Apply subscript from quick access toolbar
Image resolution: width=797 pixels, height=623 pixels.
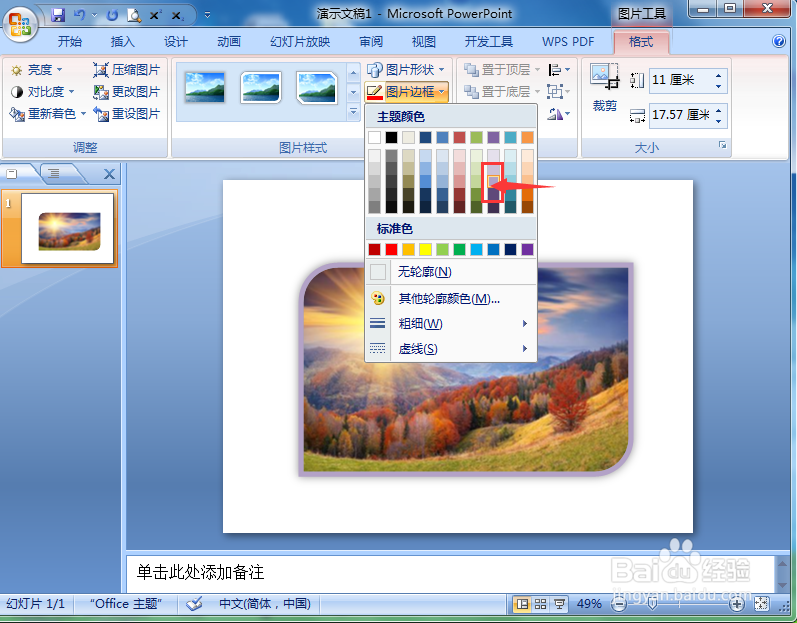point(177,16)
